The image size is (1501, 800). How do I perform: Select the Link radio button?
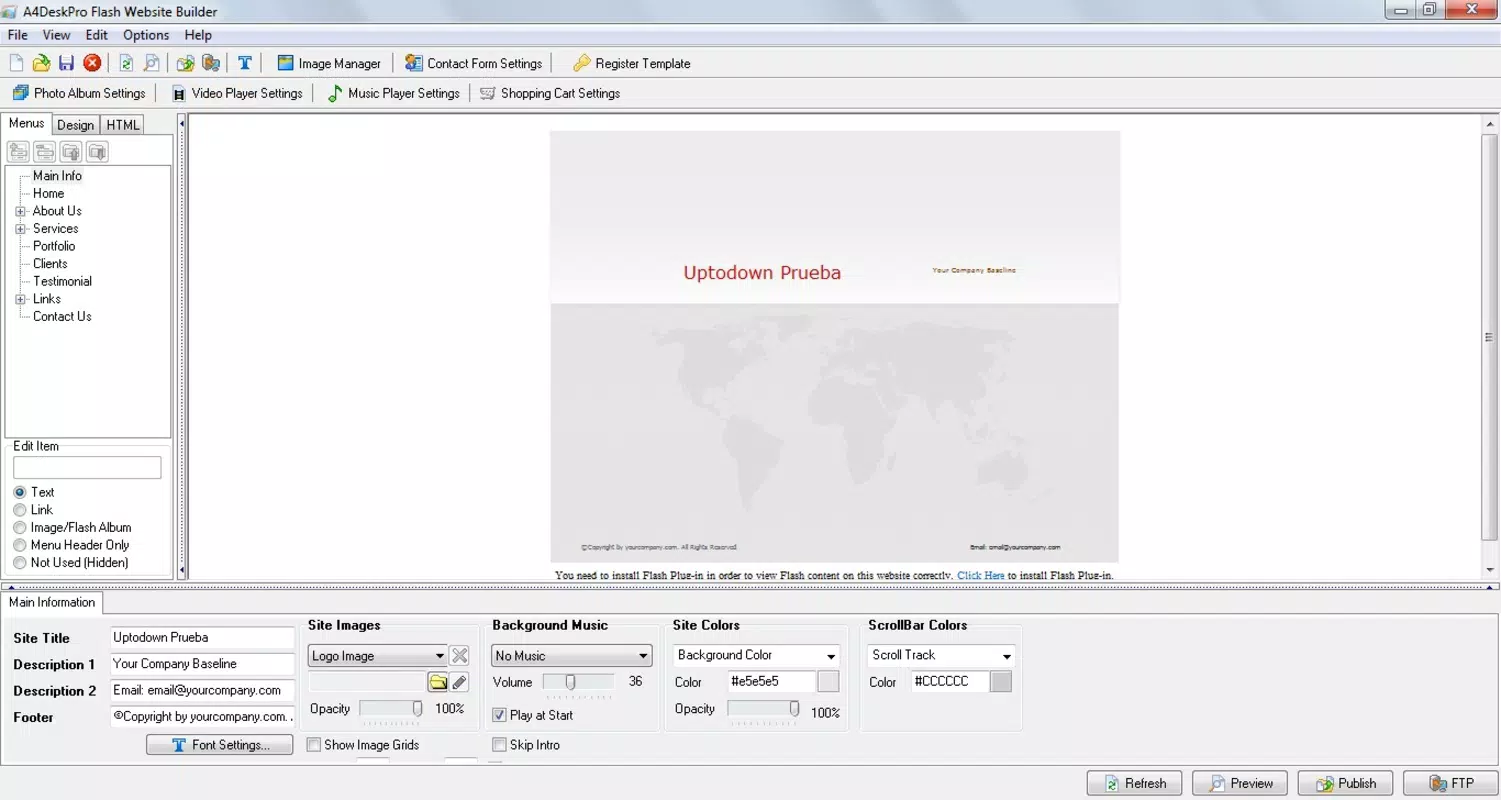coord(20,510)
